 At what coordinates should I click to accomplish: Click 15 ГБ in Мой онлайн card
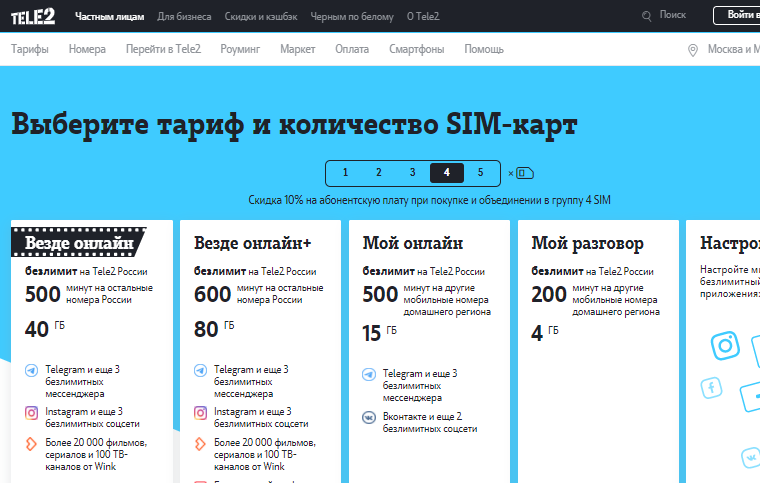(x=380, y=333)
